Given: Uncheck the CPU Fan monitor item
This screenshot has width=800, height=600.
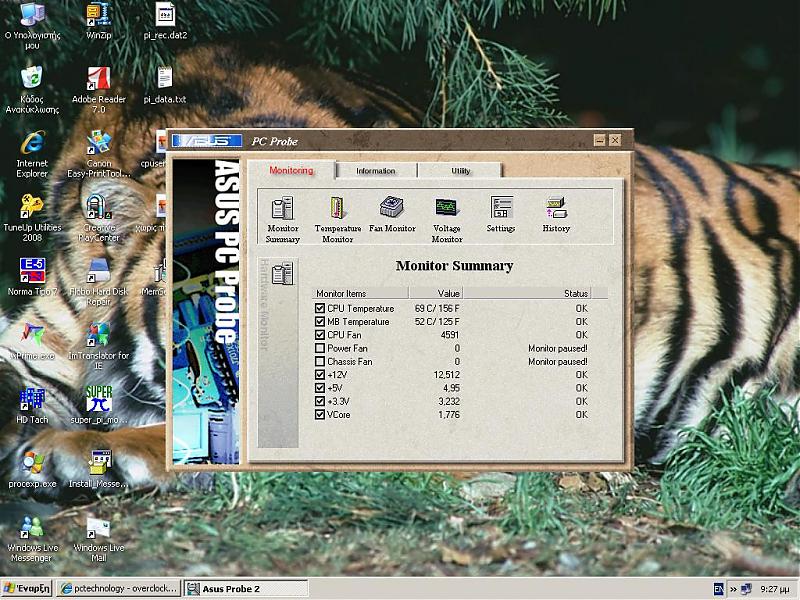Looking at the screenshot, I should (x=320, y=335).
